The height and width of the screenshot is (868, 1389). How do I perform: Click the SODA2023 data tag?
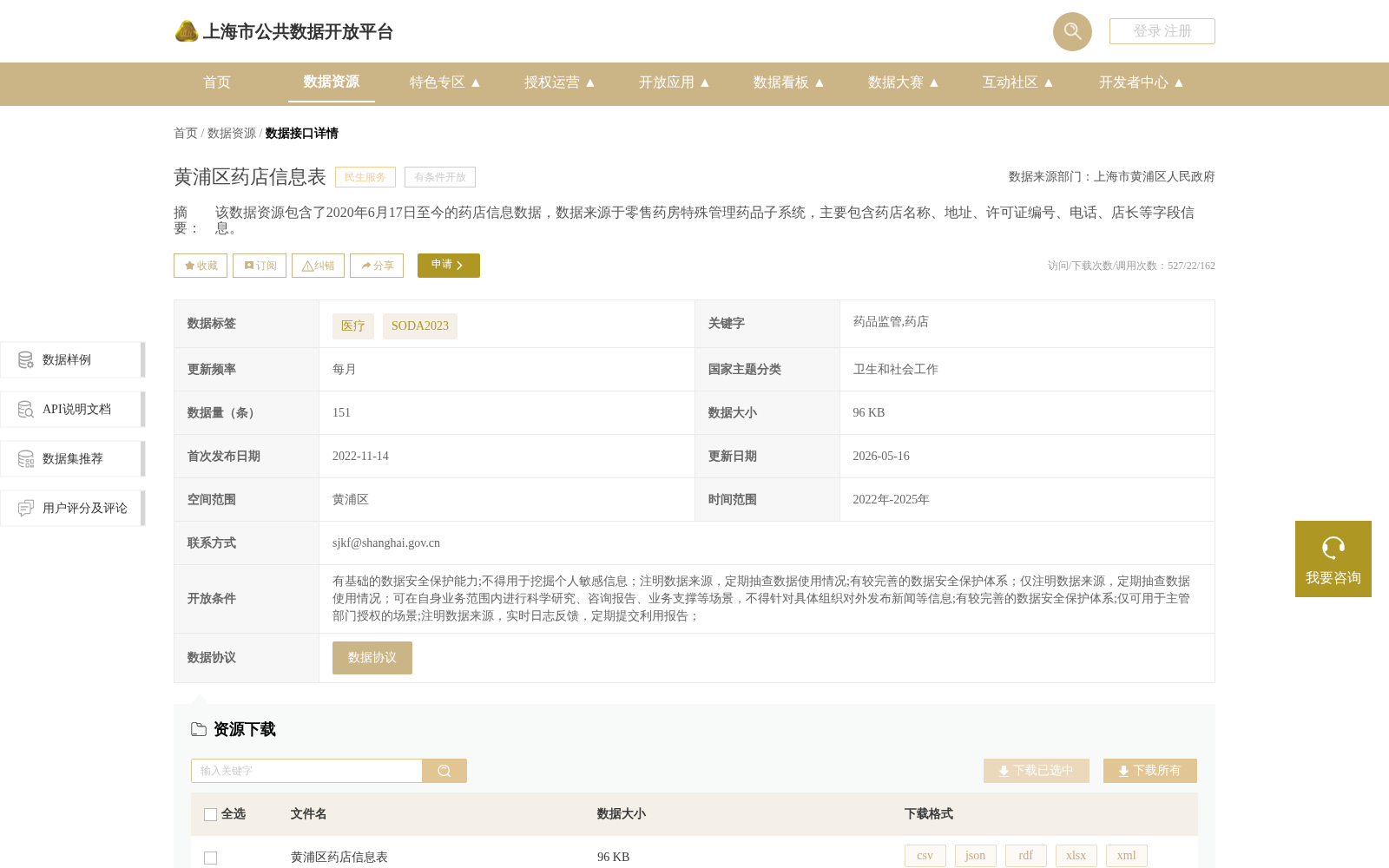420,326
